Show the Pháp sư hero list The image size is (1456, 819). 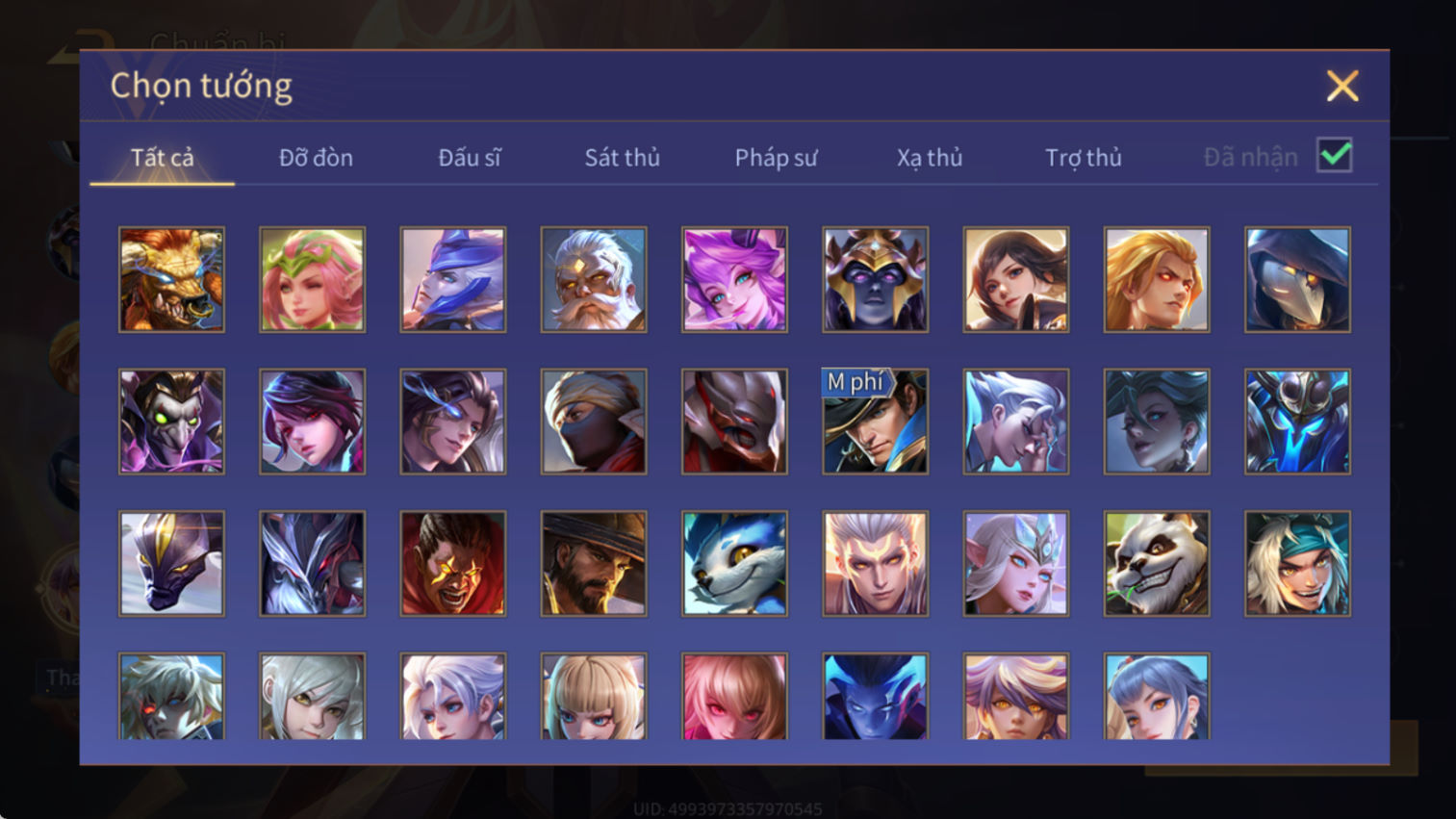[776, 158]
